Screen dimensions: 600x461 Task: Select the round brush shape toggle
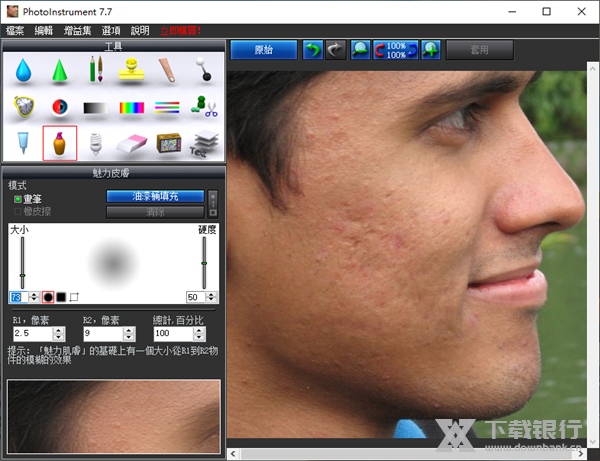click(46, 297)
